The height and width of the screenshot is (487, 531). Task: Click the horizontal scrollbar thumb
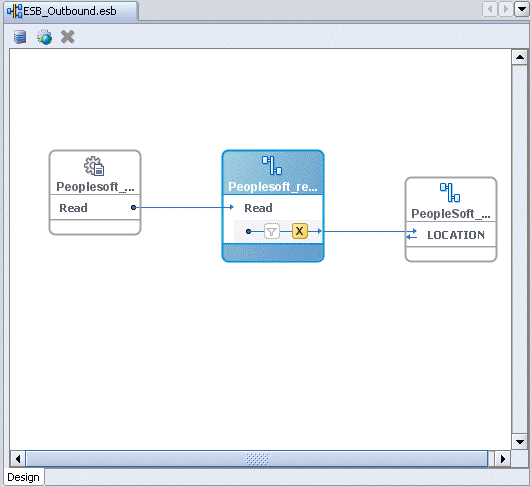click(257, 459)
